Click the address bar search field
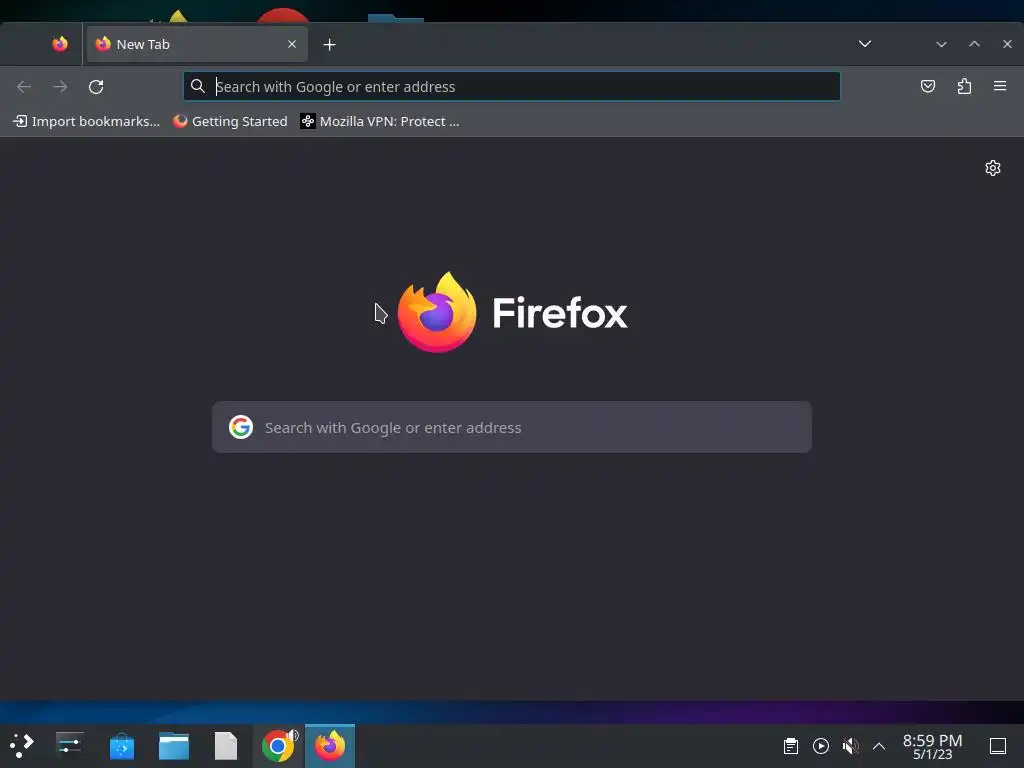Image resolution: width=1024 pixels, height=768 pixels. pos(511,86)
